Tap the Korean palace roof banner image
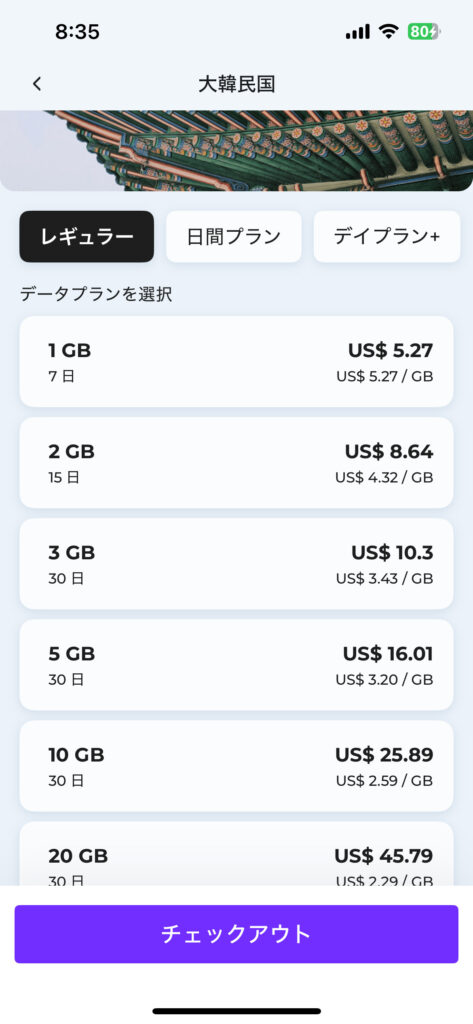This screenshot has height=1024, width=473. (x=236, y=150)
